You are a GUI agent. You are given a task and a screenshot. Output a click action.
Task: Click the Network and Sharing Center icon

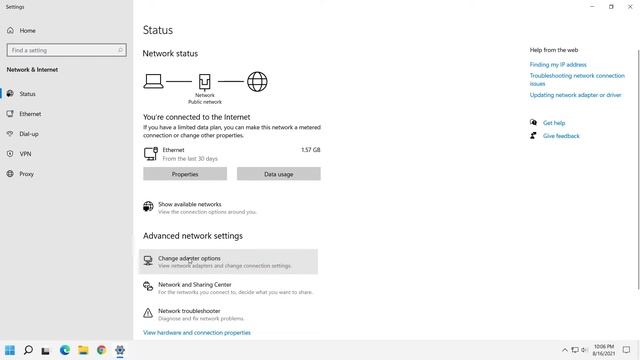click(148, 287)
